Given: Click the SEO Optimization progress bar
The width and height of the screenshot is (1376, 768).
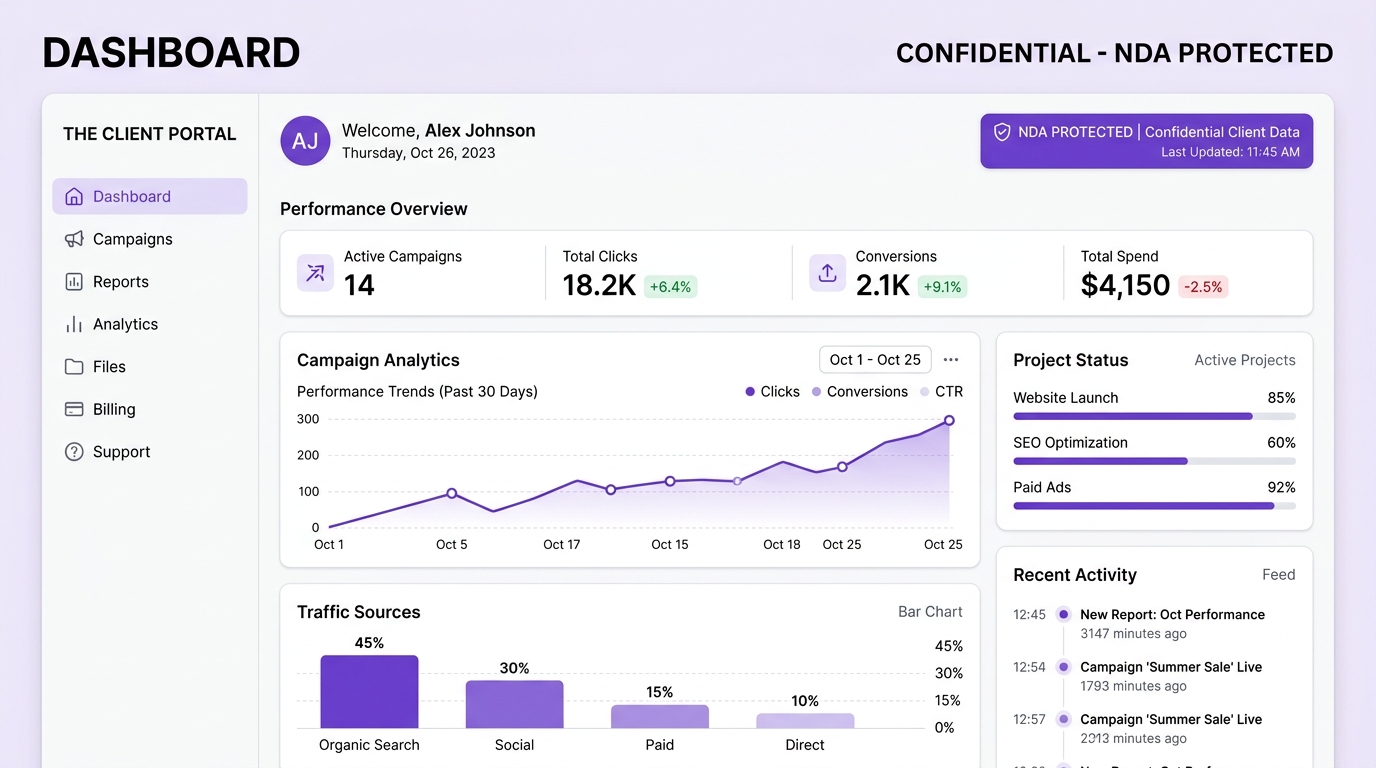Looking at the screenshot, I should pyautogui.click(x=1154, y=461).
